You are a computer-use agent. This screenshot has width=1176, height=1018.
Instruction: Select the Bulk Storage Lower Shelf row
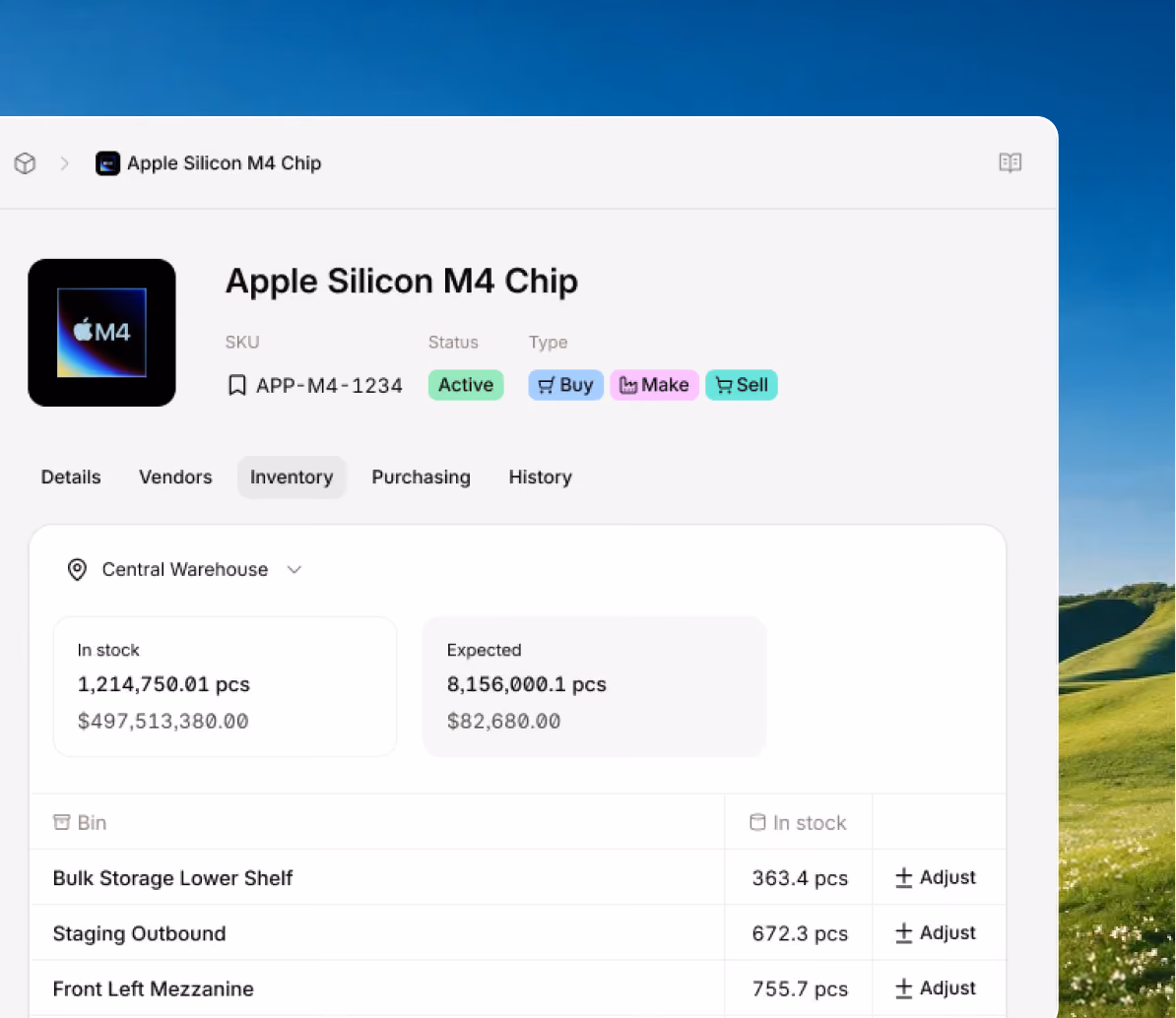pos(517,877)
